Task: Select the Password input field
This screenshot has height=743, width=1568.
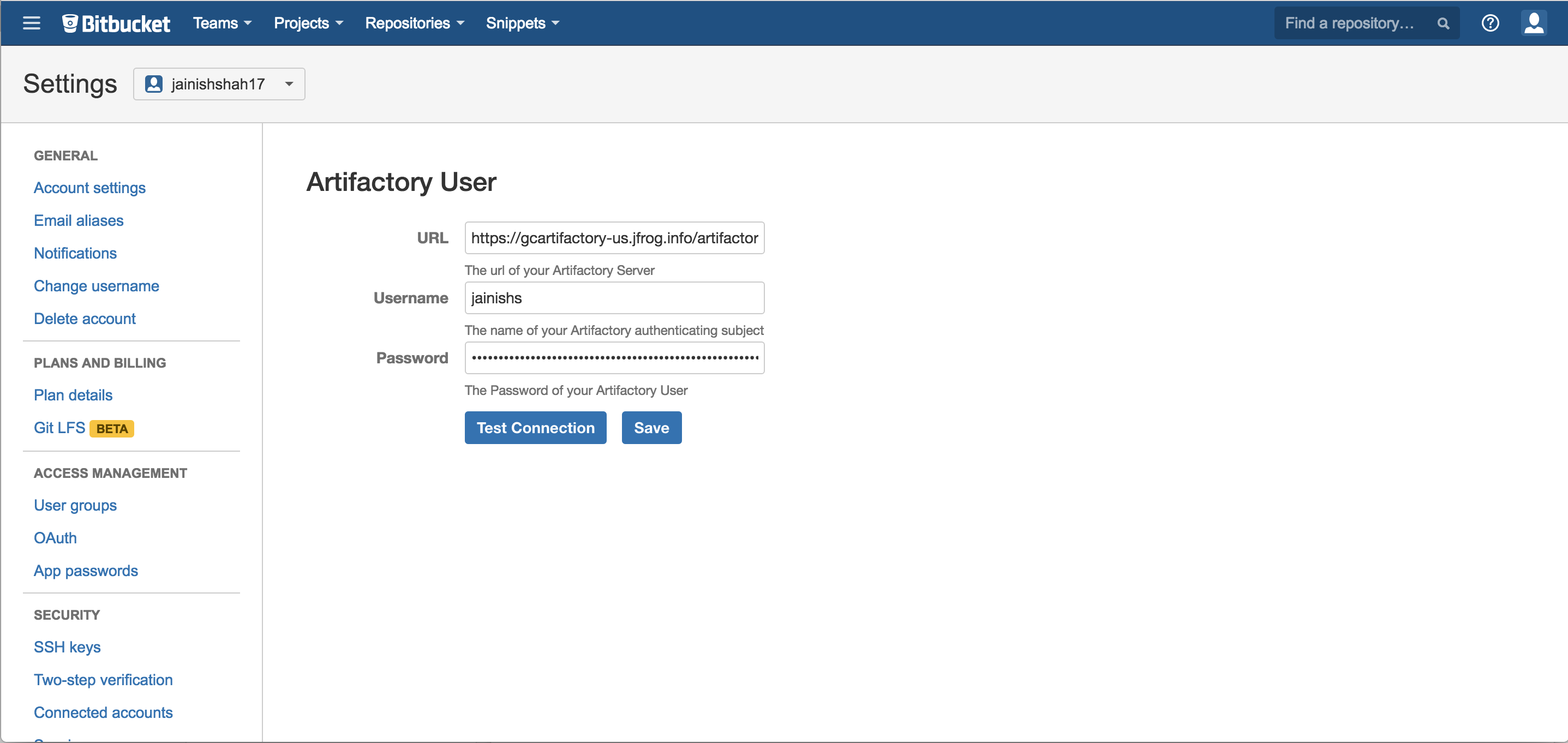Action: 614,358
